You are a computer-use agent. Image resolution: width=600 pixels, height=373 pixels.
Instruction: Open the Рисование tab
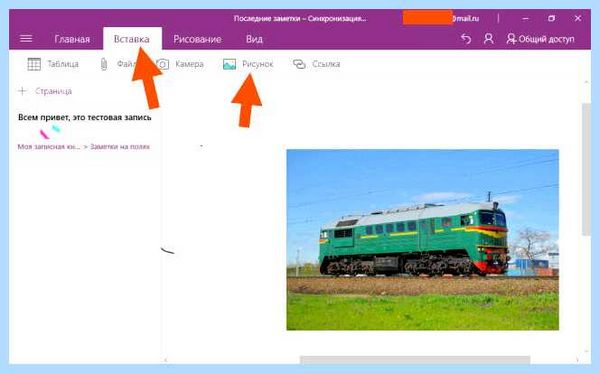click(197, 39)
